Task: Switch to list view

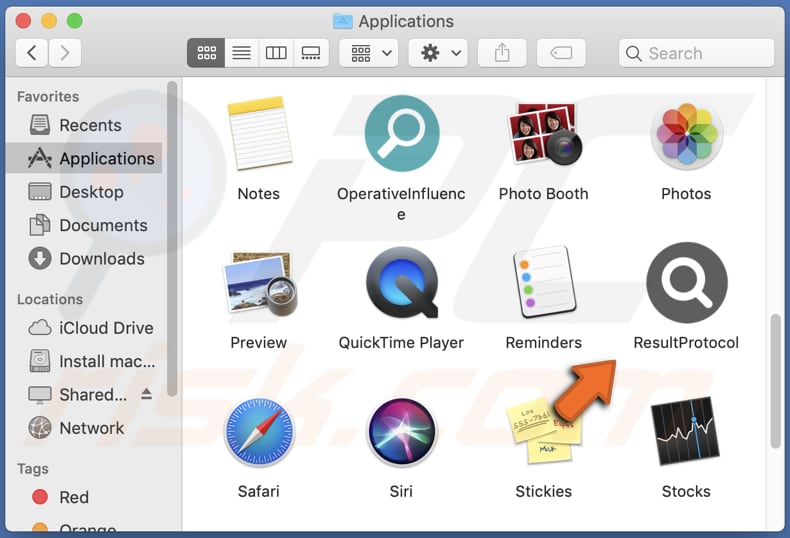Action: [x=242, y=53]
